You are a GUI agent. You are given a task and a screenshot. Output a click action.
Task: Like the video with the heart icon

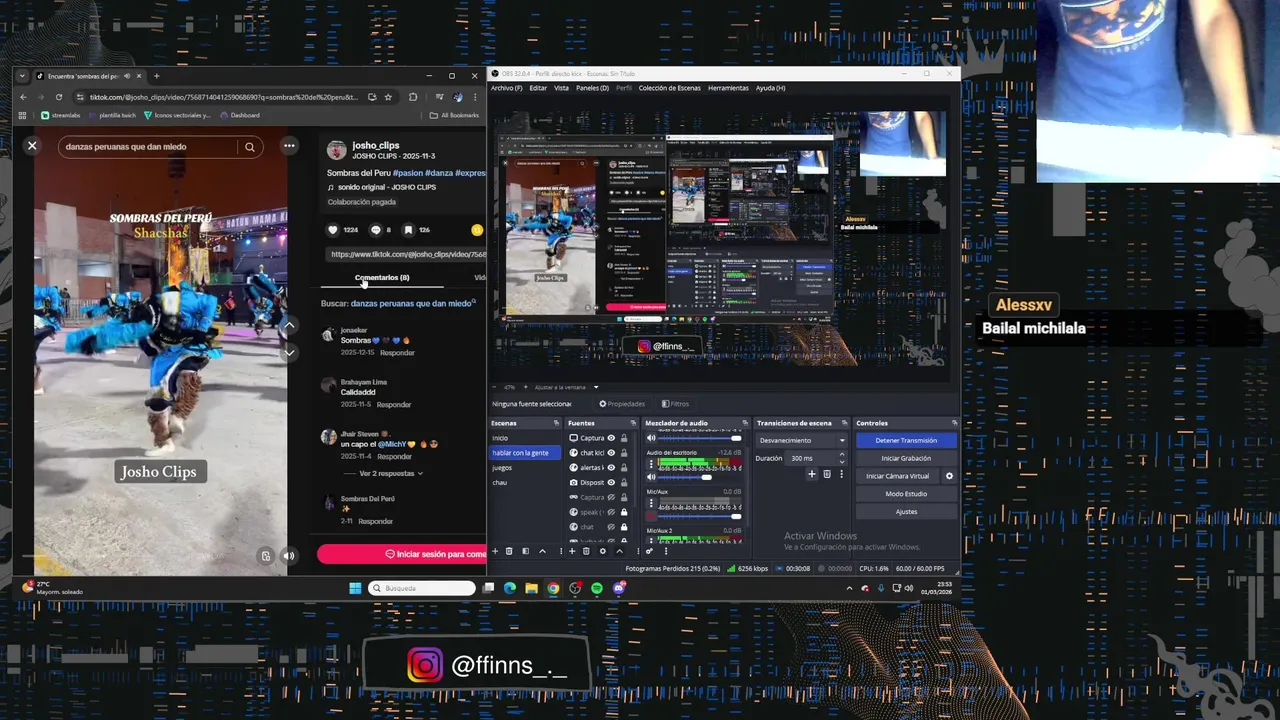pos(333,230)
